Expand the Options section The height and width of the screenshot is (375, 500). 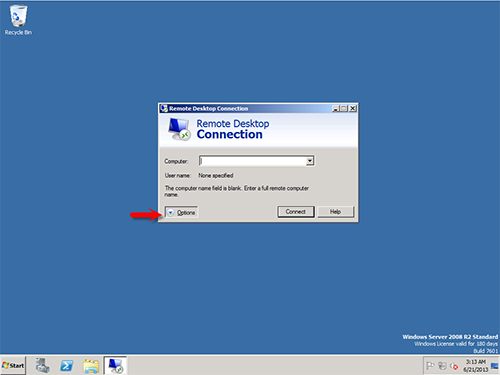(x=181, y=212)
